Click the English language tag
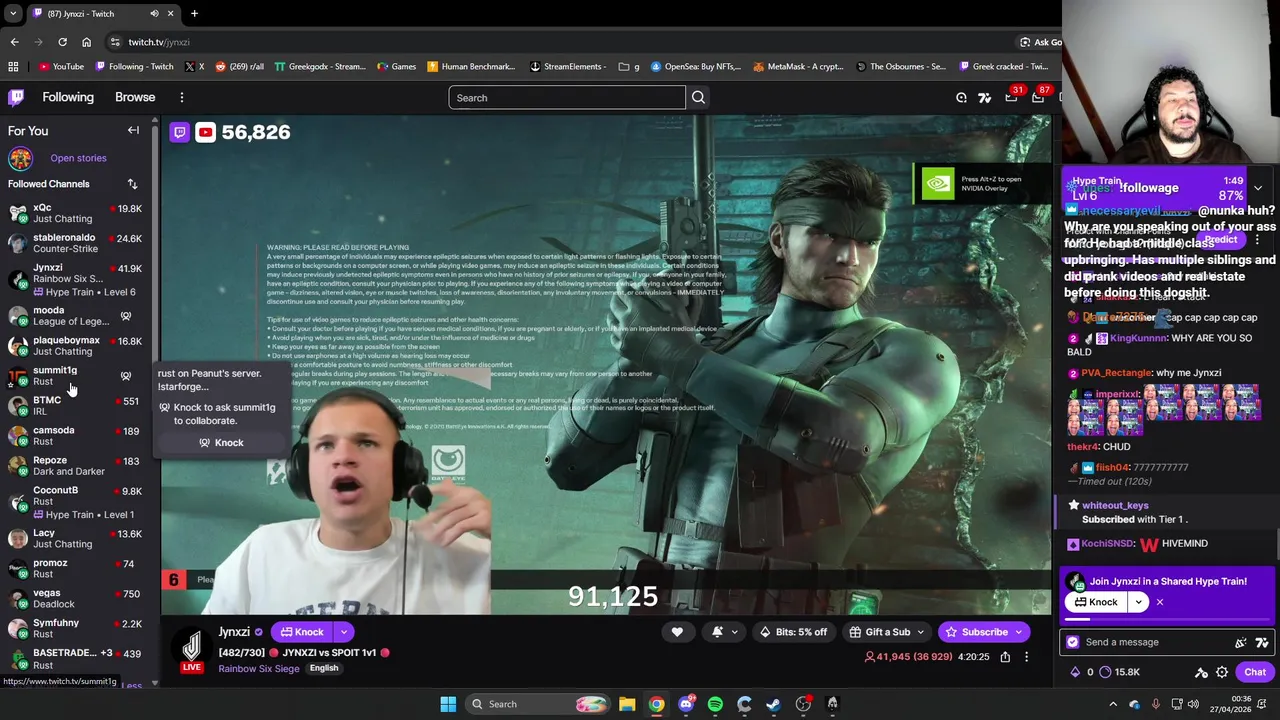Screen dimensions: 1280x720 point(324,668)
